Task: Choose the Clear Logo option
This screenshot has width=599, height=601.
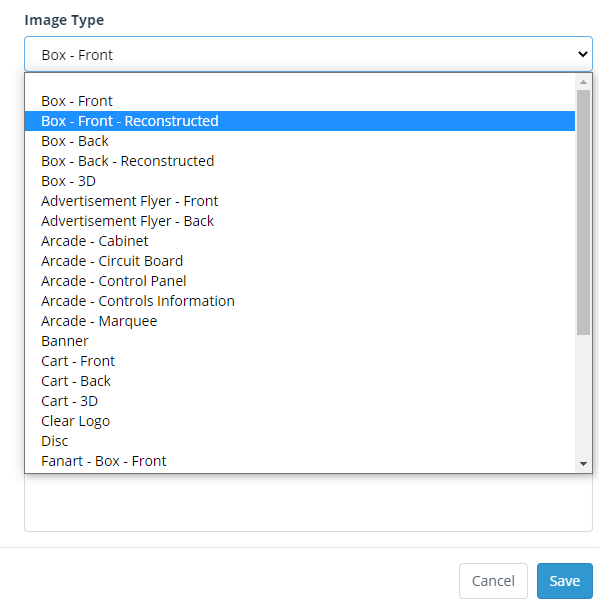Action: (x=300, y=421)
